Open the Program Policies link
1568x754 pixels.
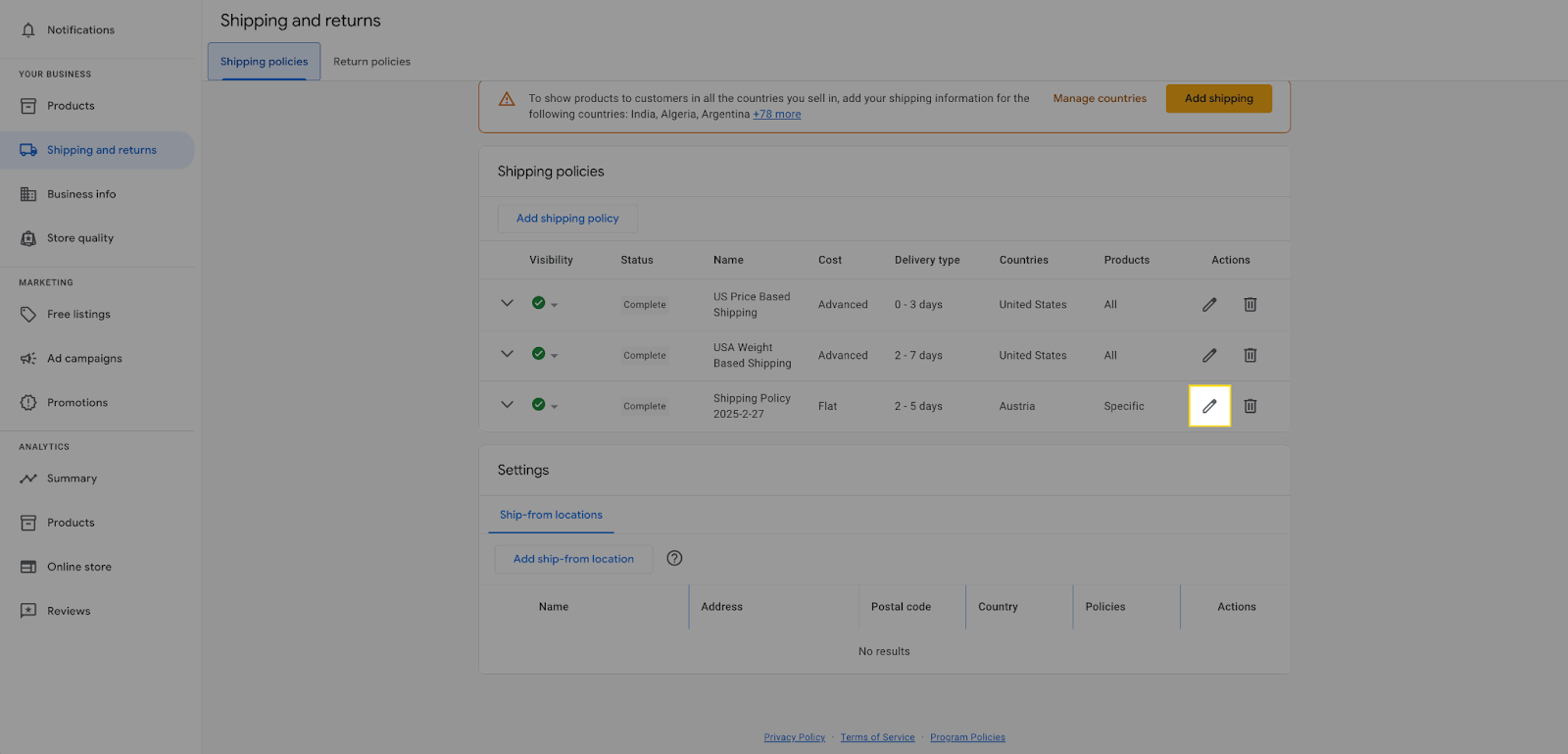(967, 737)
